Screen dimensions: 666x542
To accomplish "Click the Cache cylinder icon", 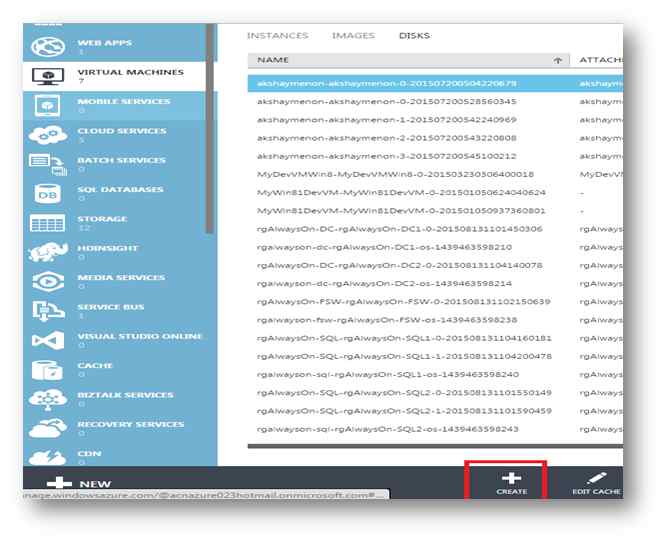I will pyautogui.click(x=47, y=370).
